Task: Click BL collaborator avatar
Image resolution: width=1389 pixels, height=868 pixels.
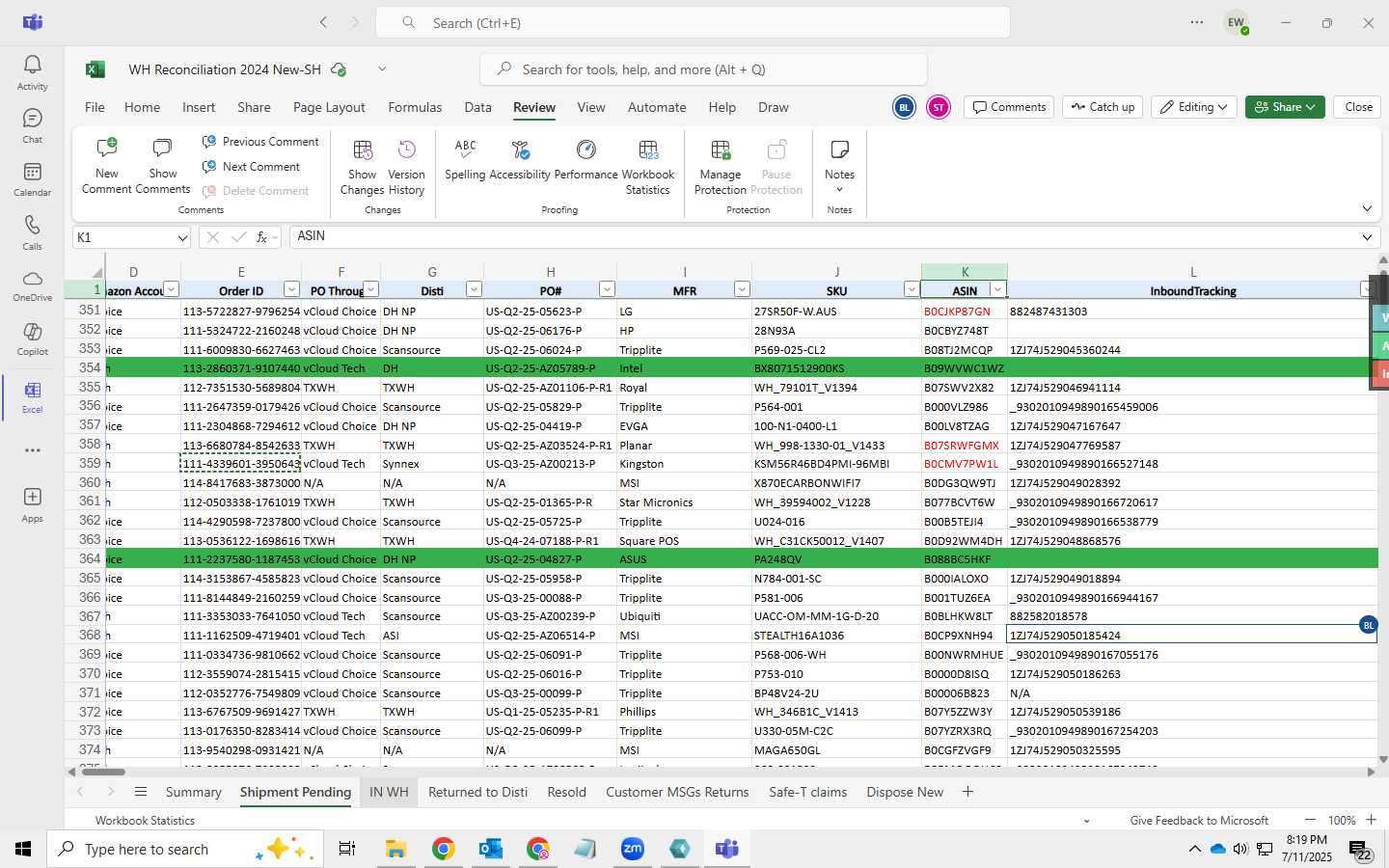Action: [904, 107]
